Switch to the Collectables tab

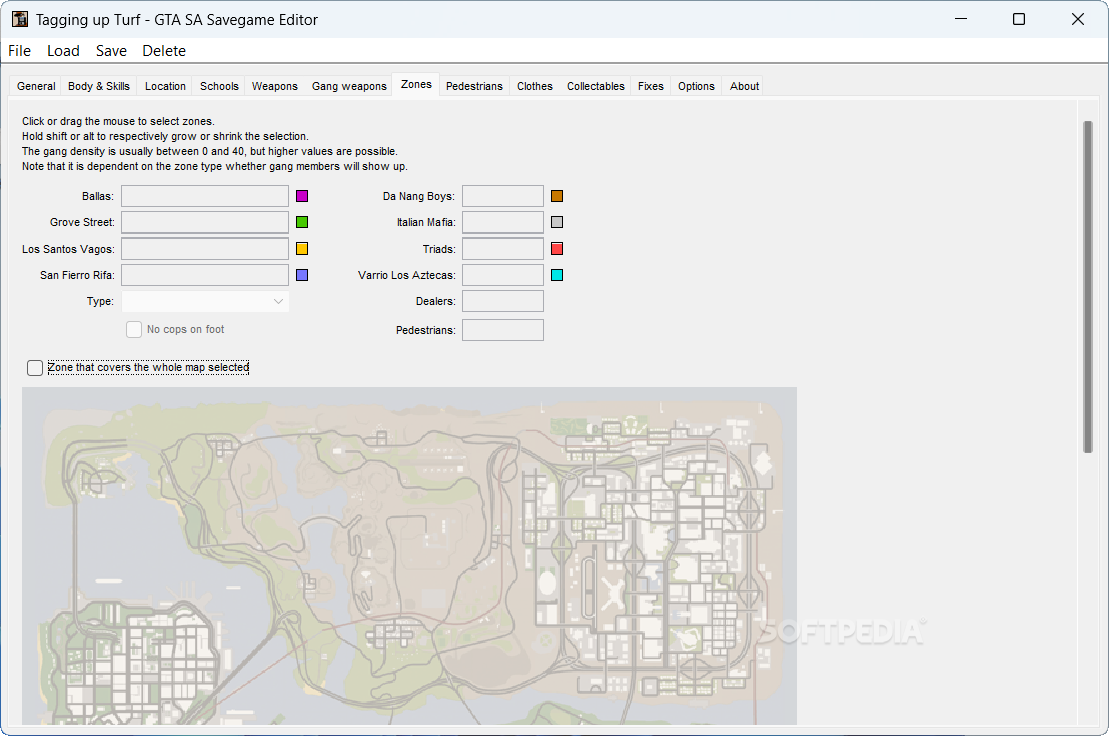596,86
